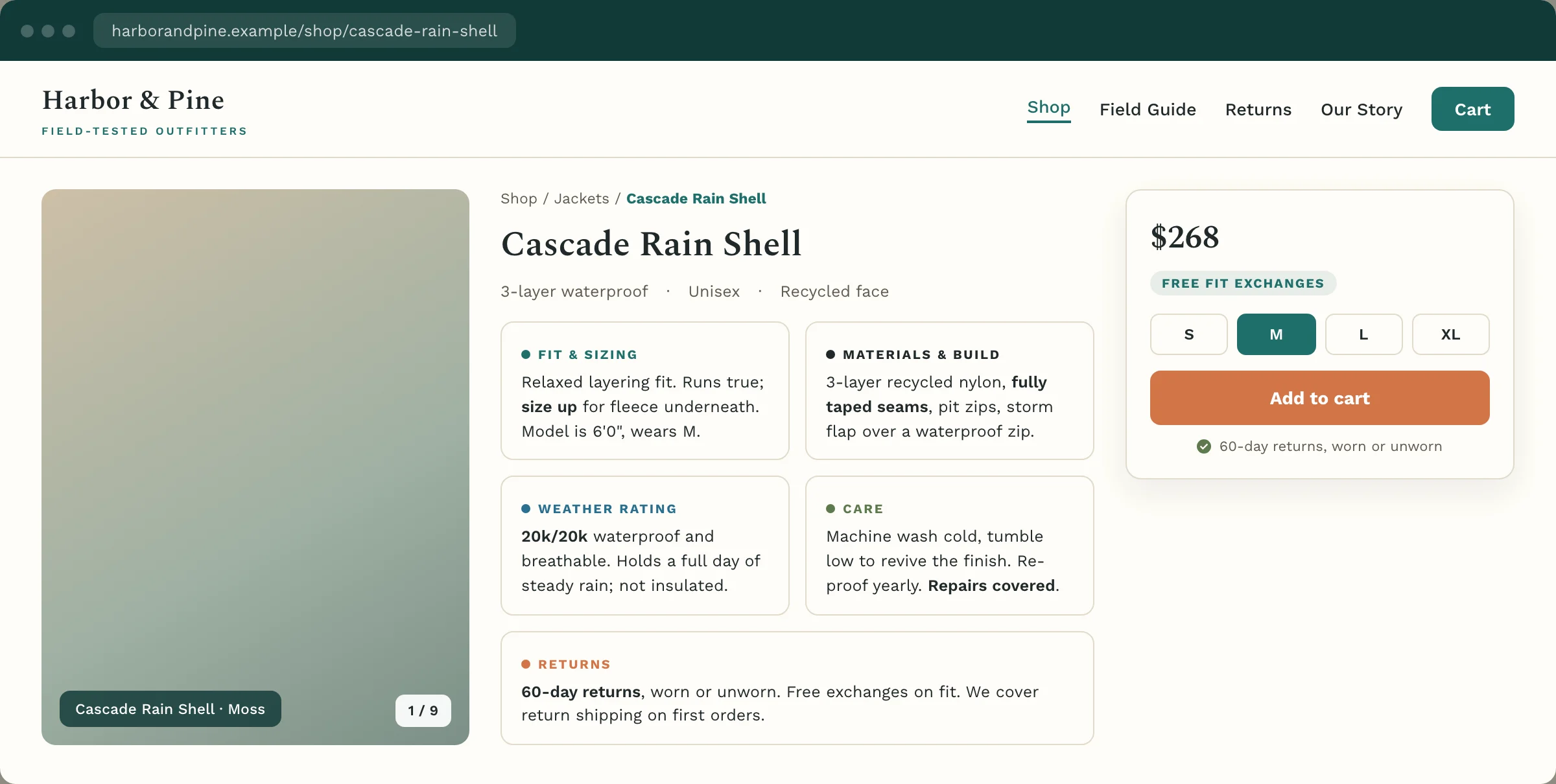
Task: Click Add to cart button
Action: tap(1319, 398)
